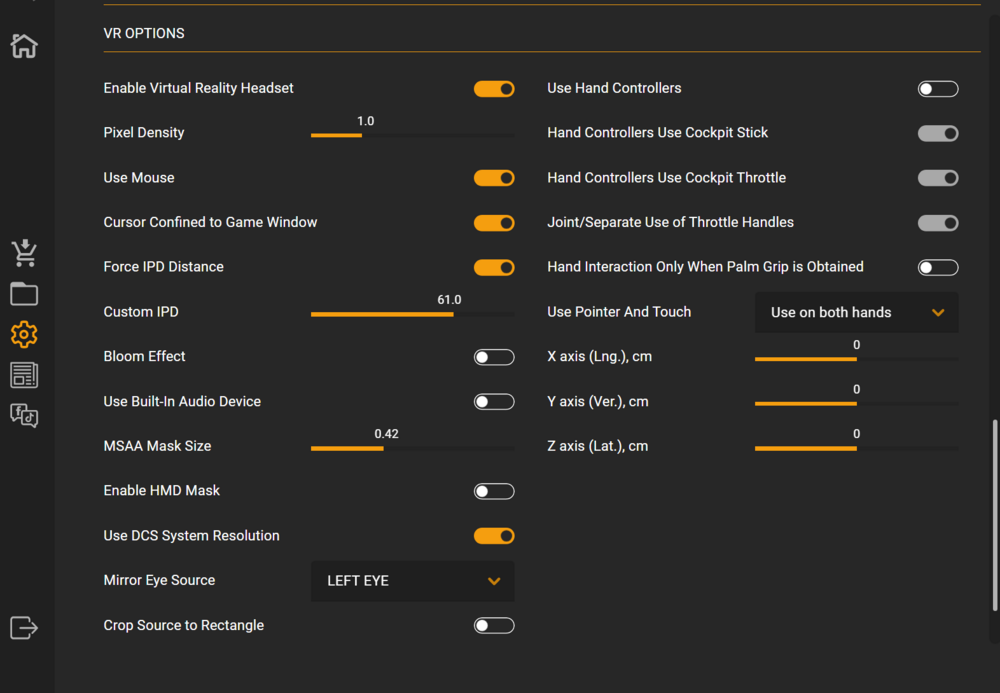Open the social media chat icon
Image resolution: width=1000 pixels, height=693 pixels.
pos(24,415)
